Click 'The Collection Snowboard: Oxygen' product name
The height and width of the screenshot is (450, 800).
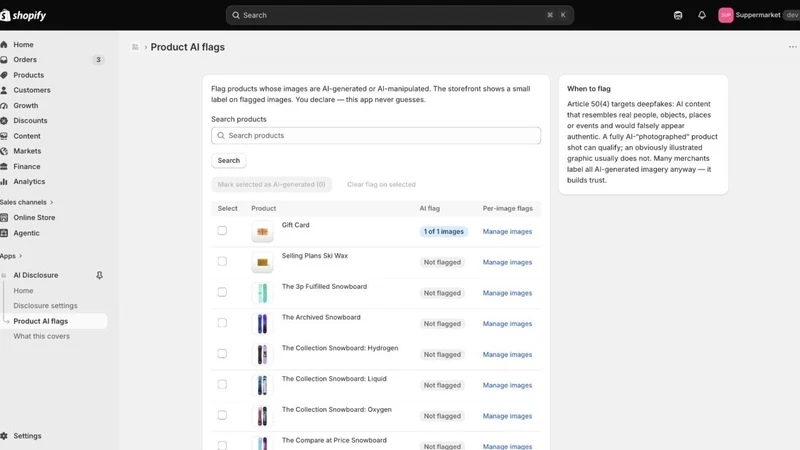point(337,409)
